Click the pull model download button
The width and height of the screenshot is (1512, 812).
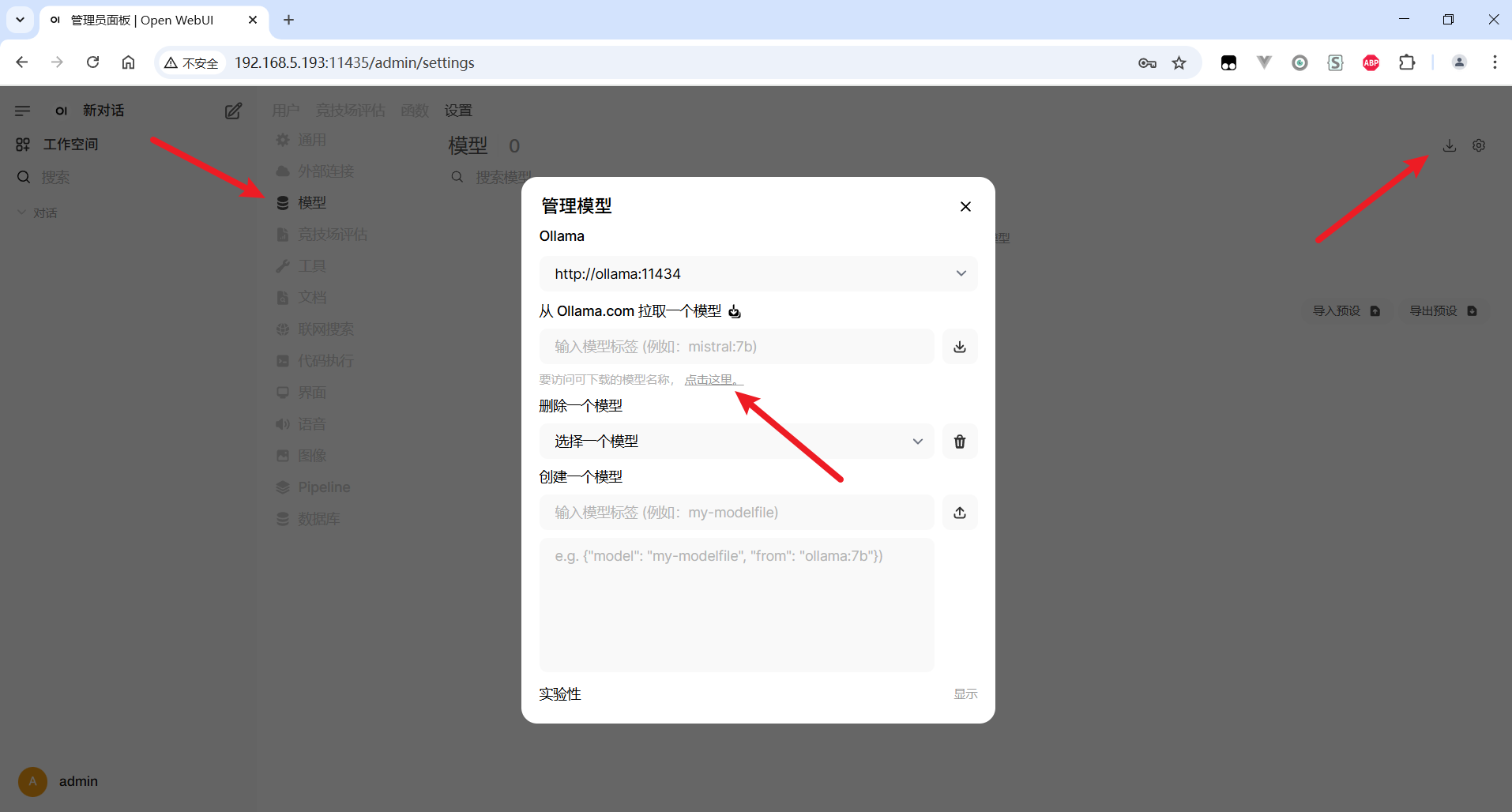click(x=960, y=347)
